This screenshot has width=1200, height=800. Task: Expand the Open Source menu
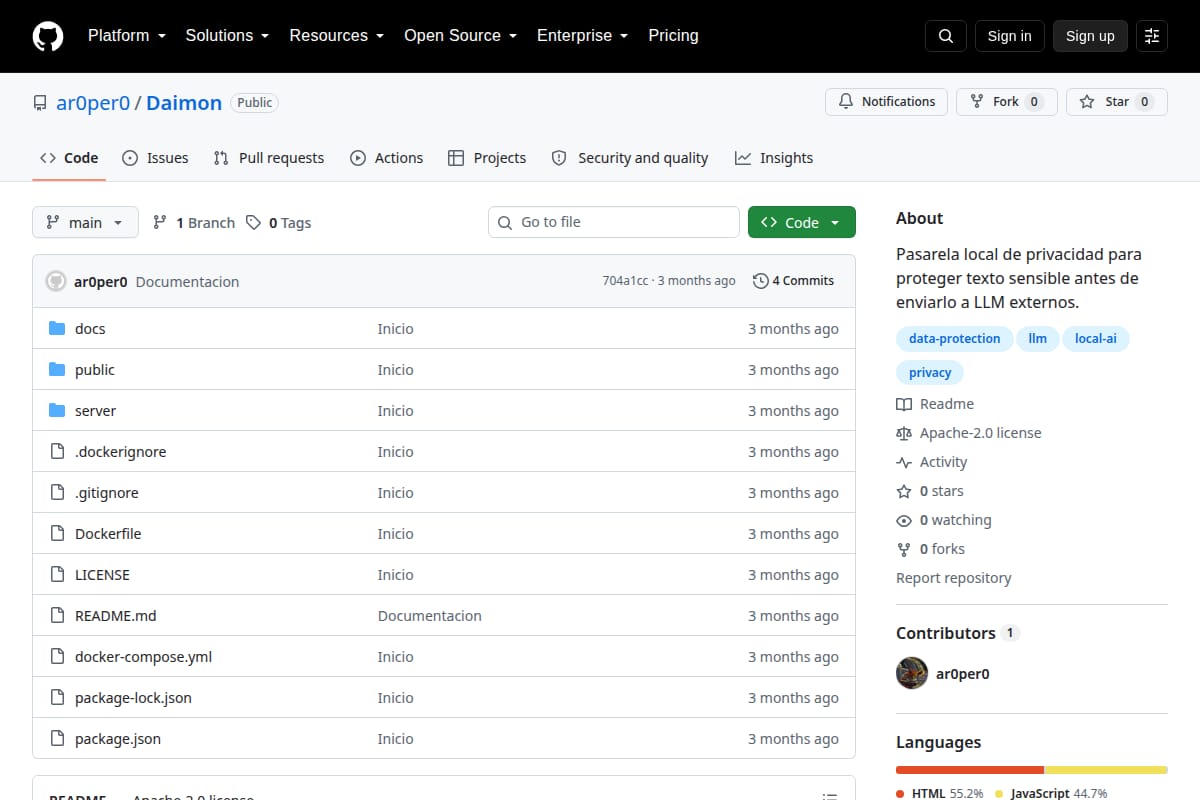click(x=460, y=35)
